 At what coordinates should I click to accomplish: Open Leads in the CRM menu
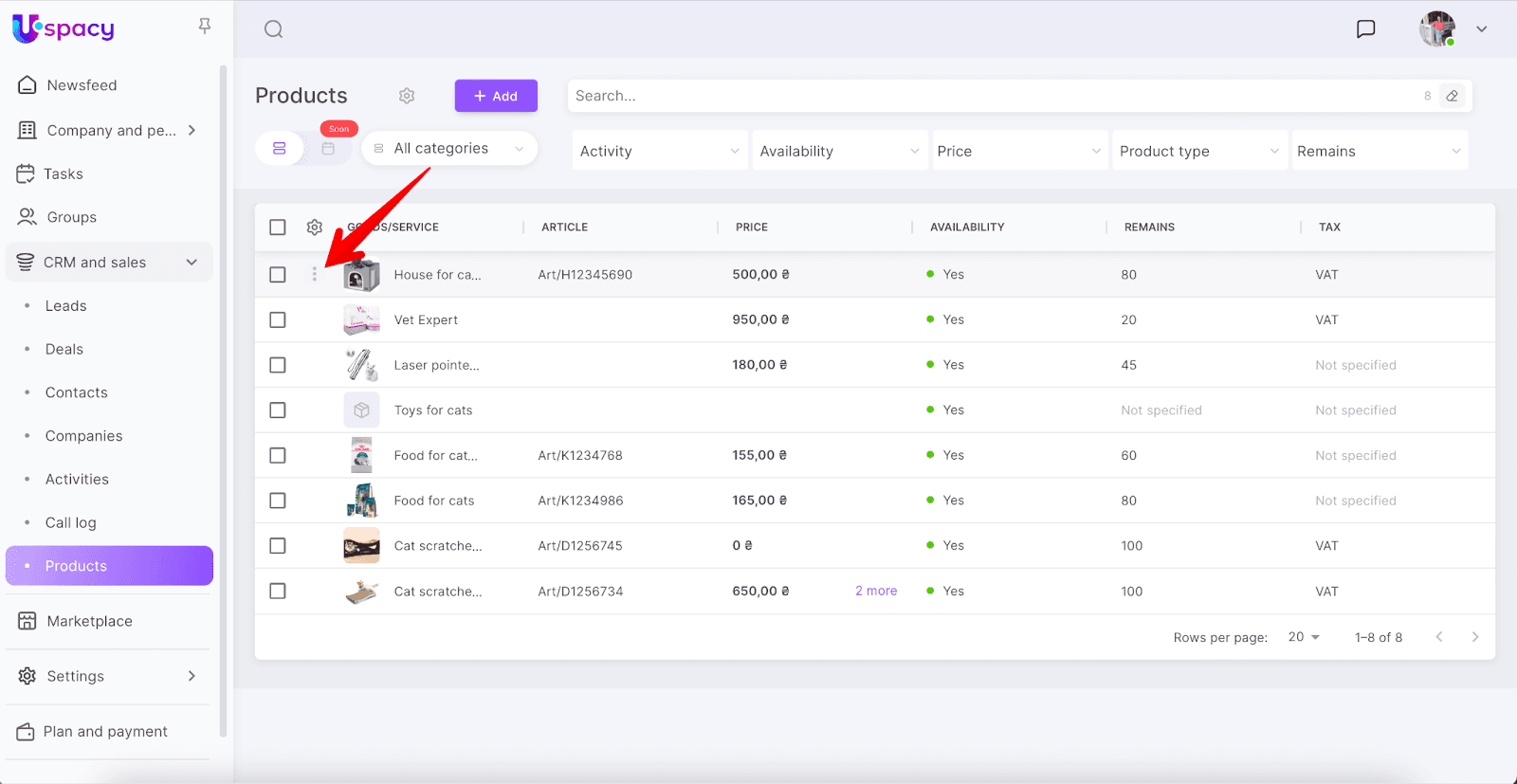(x=66, y=306)
